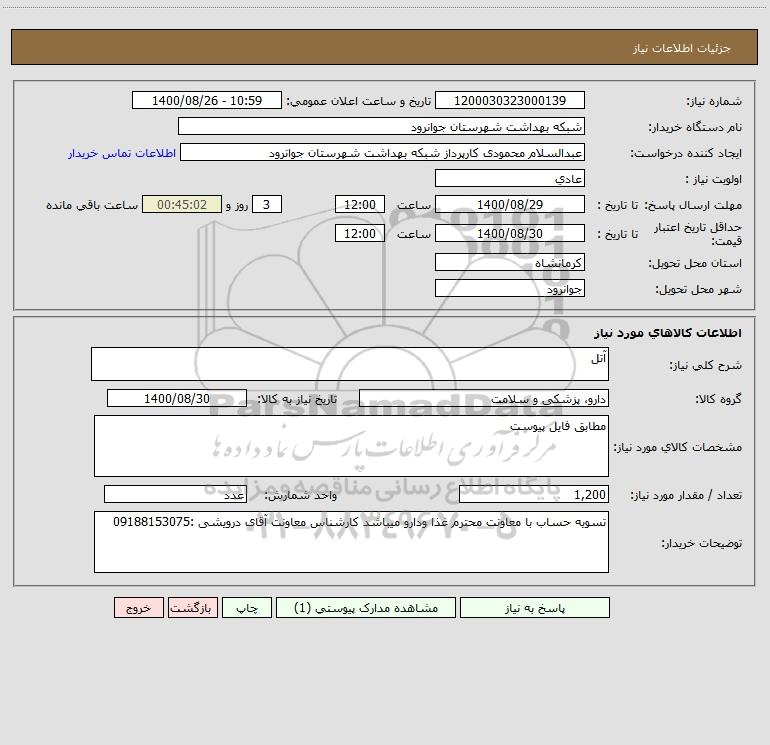
Task: Click the label 'اولویت نیاز :'
Action: 714,179
